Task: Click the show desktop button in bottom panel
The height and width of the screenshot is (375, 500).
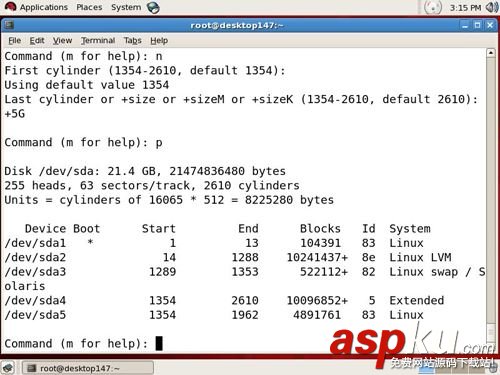Action: [8, 368]
